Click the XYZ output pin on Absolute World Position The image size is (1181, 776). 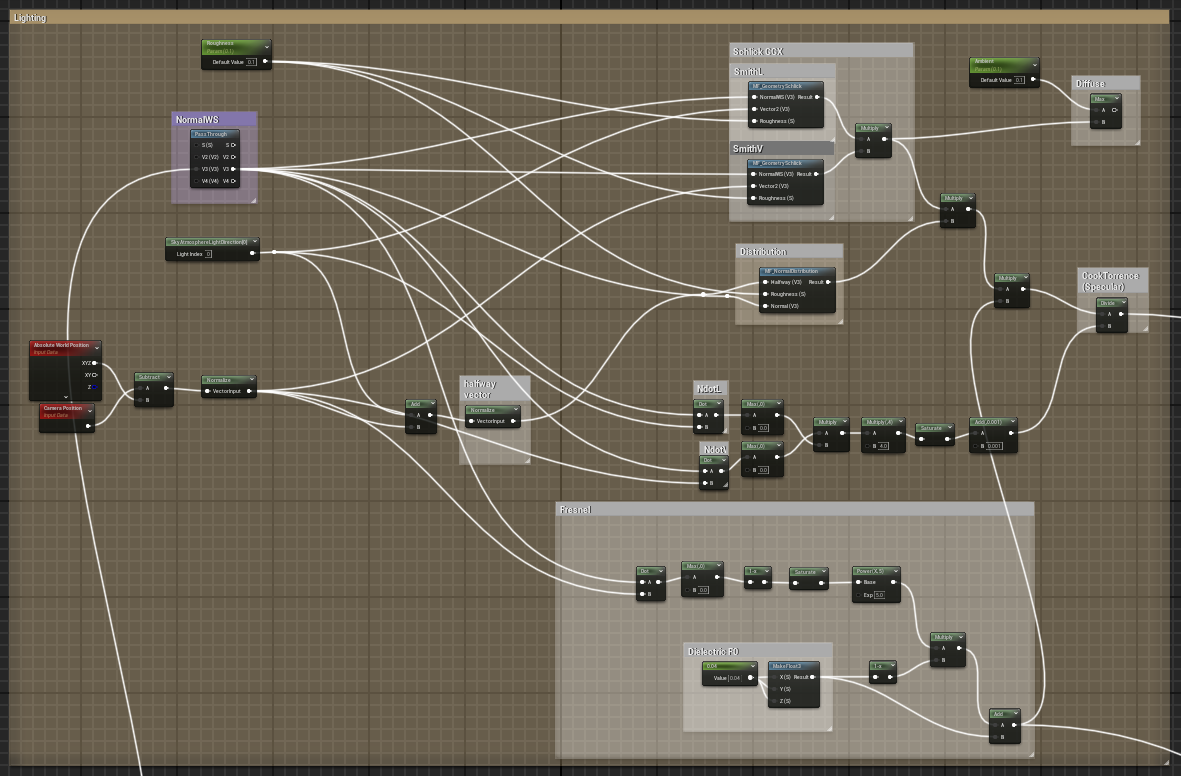94,363
